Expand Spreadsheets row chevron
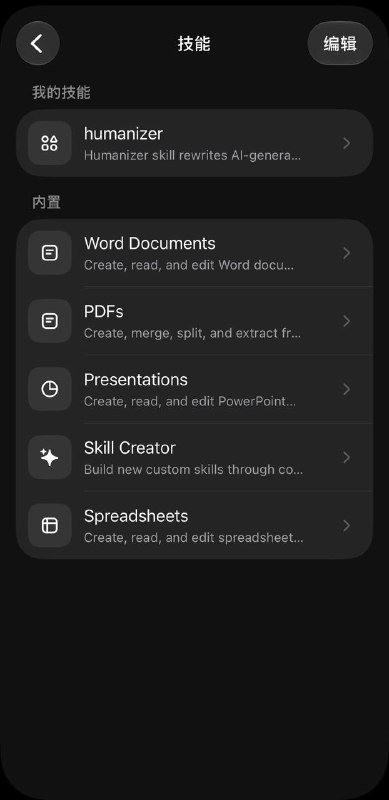 [347, 526]
